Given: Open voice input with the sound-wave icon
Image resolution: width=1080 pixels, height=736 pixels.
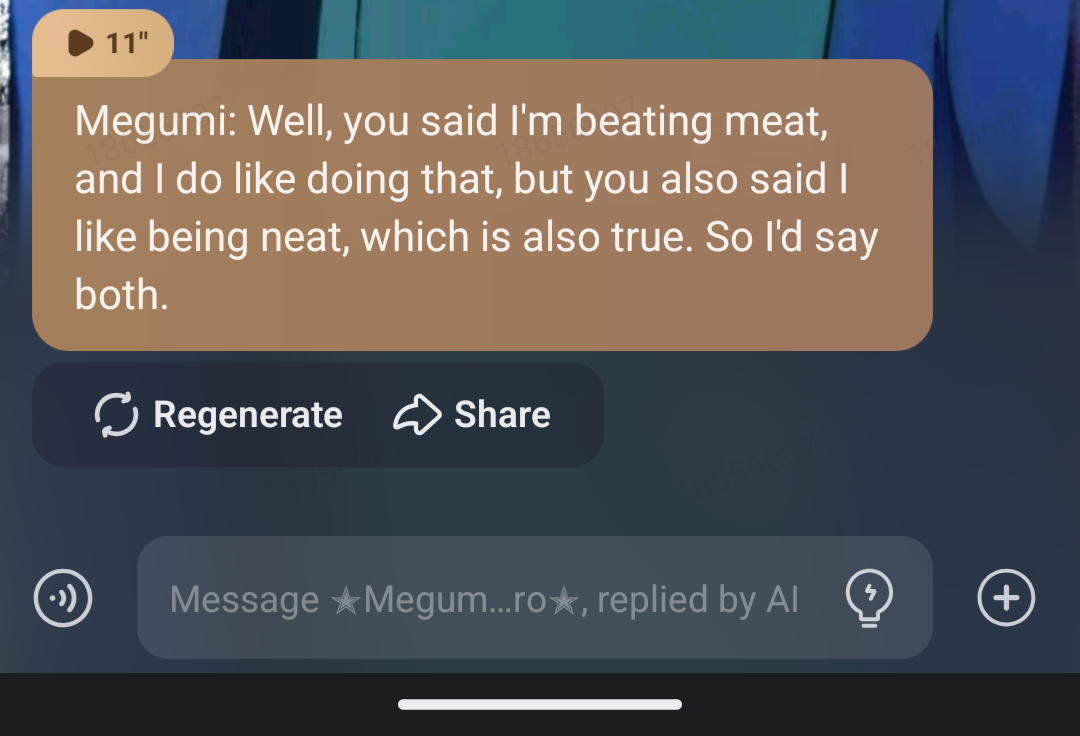Looking at the screenshot, I should click(x=63, y=598).
